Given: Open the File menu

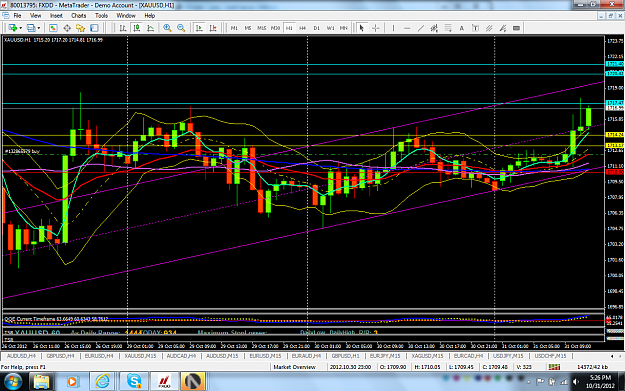Looking at the screenshot, I should pyautogui.click(x=17, y=16).
